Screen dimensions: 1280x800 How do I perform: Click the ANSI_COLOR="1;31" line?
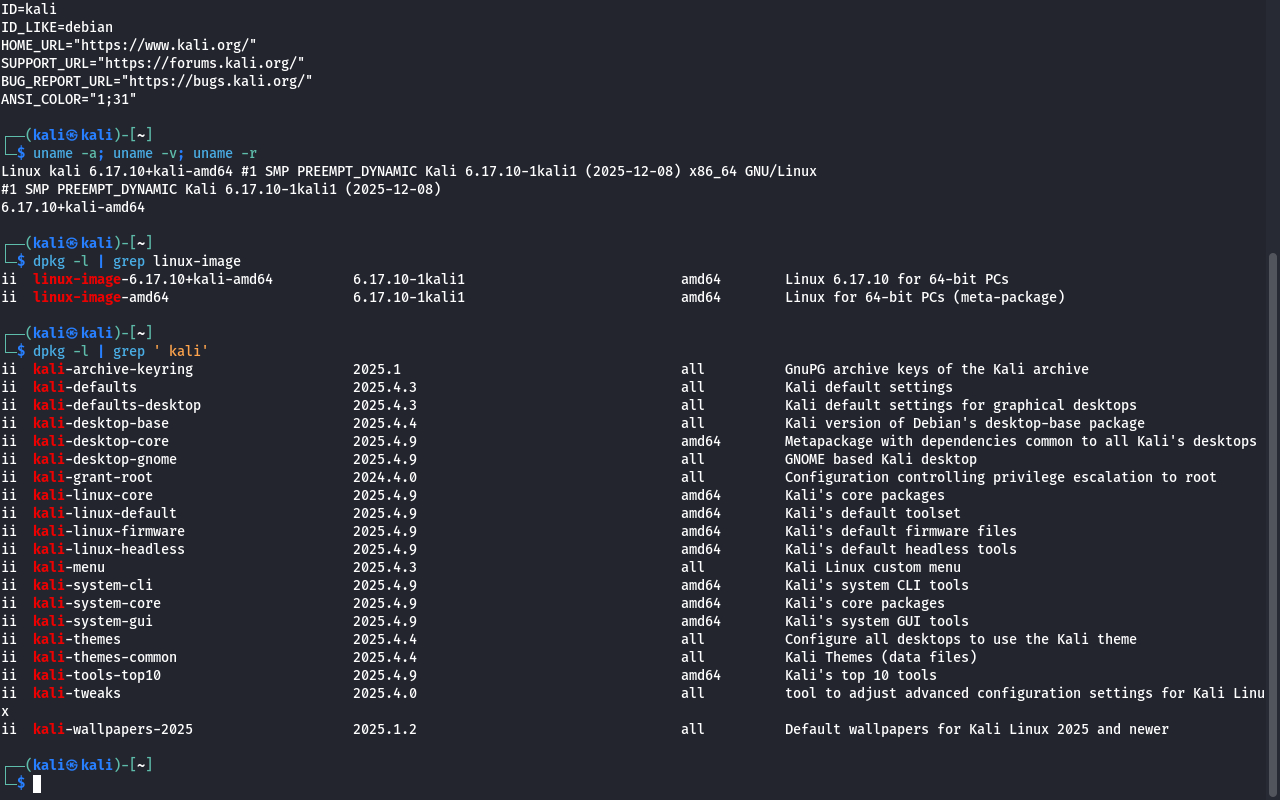tap(69, 99)
